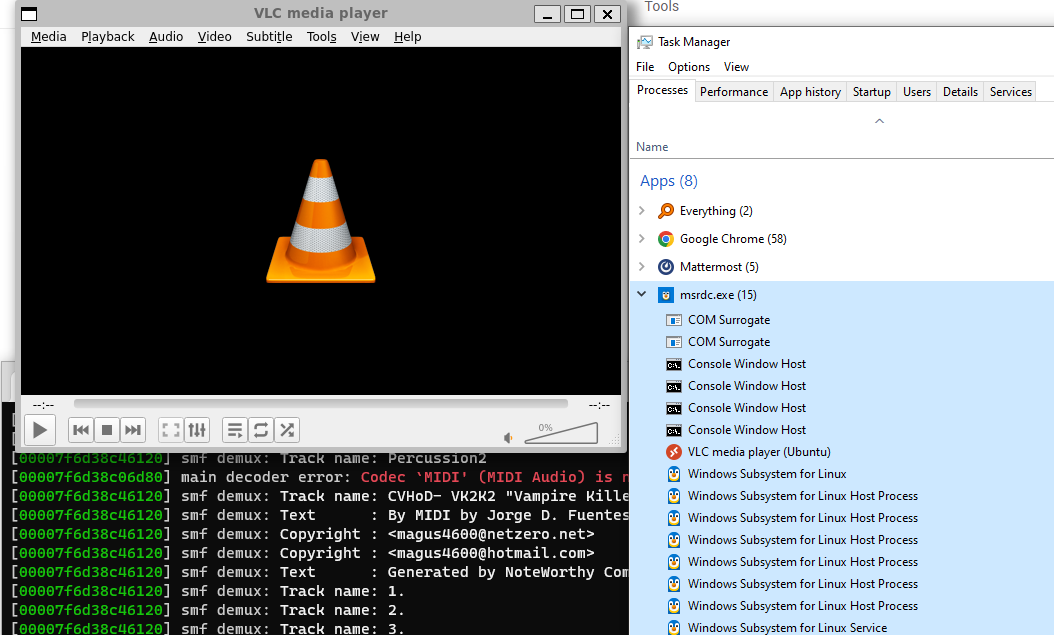Click the VLC cone video area
1054x635 pixels.
click(x=321, y=221)
